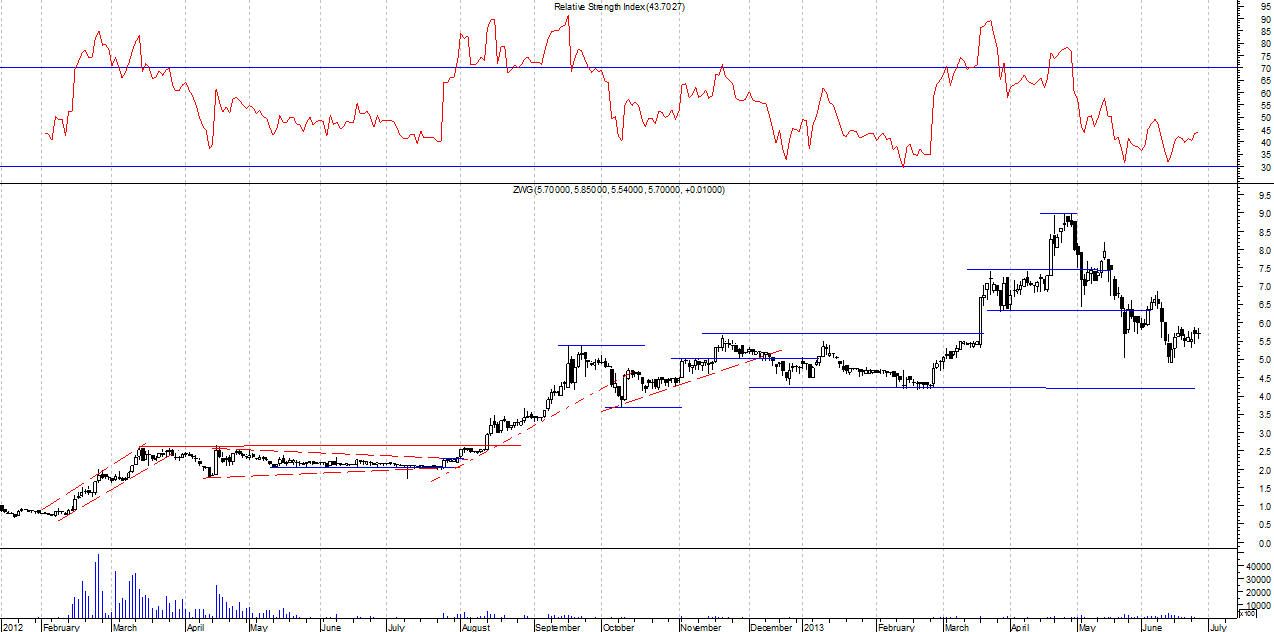
Task: Click the 5.0 value on price axis
Action: pyautogui.click(x=1264, y=360)
